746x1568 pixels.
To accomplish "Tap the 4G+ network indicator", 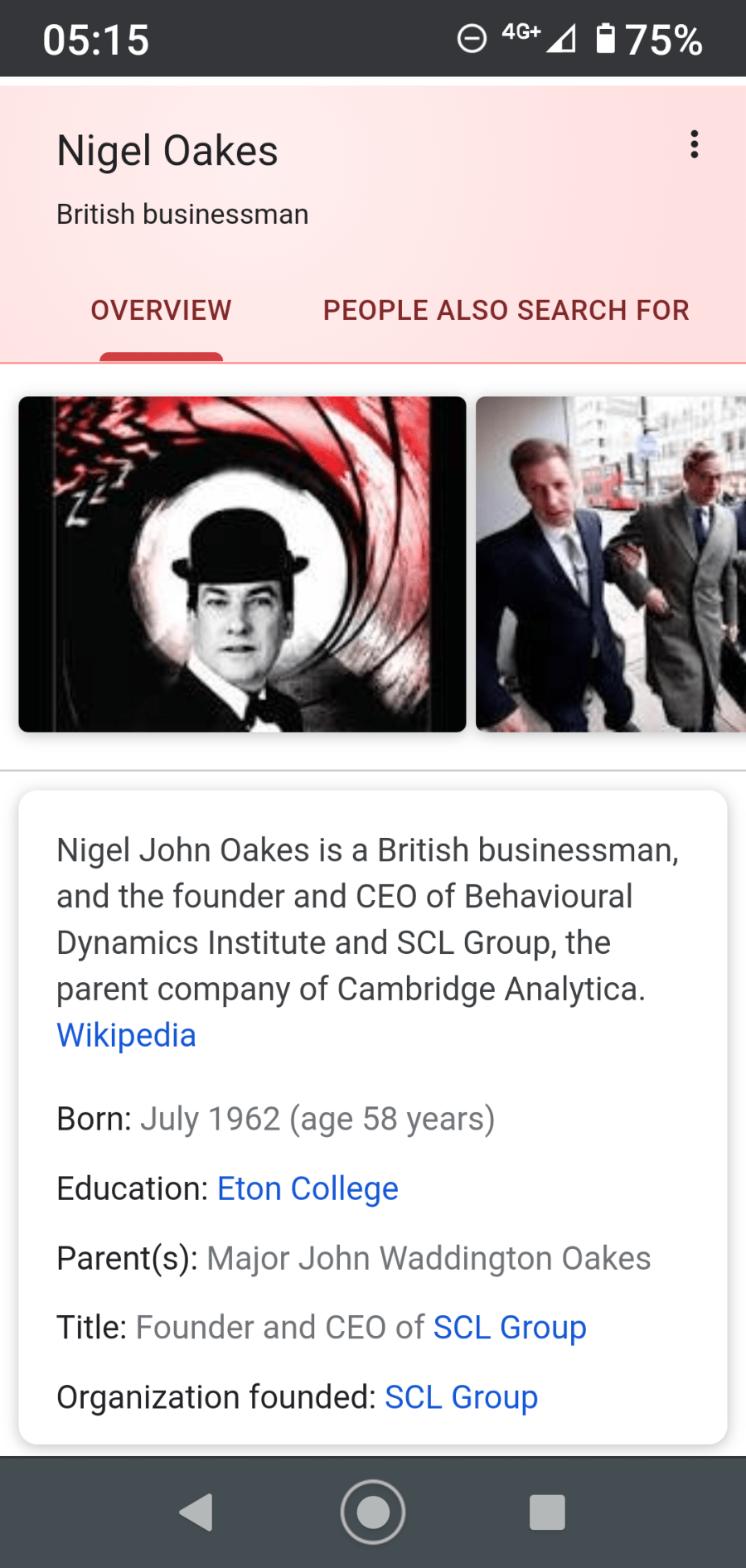I will [521, 33].
